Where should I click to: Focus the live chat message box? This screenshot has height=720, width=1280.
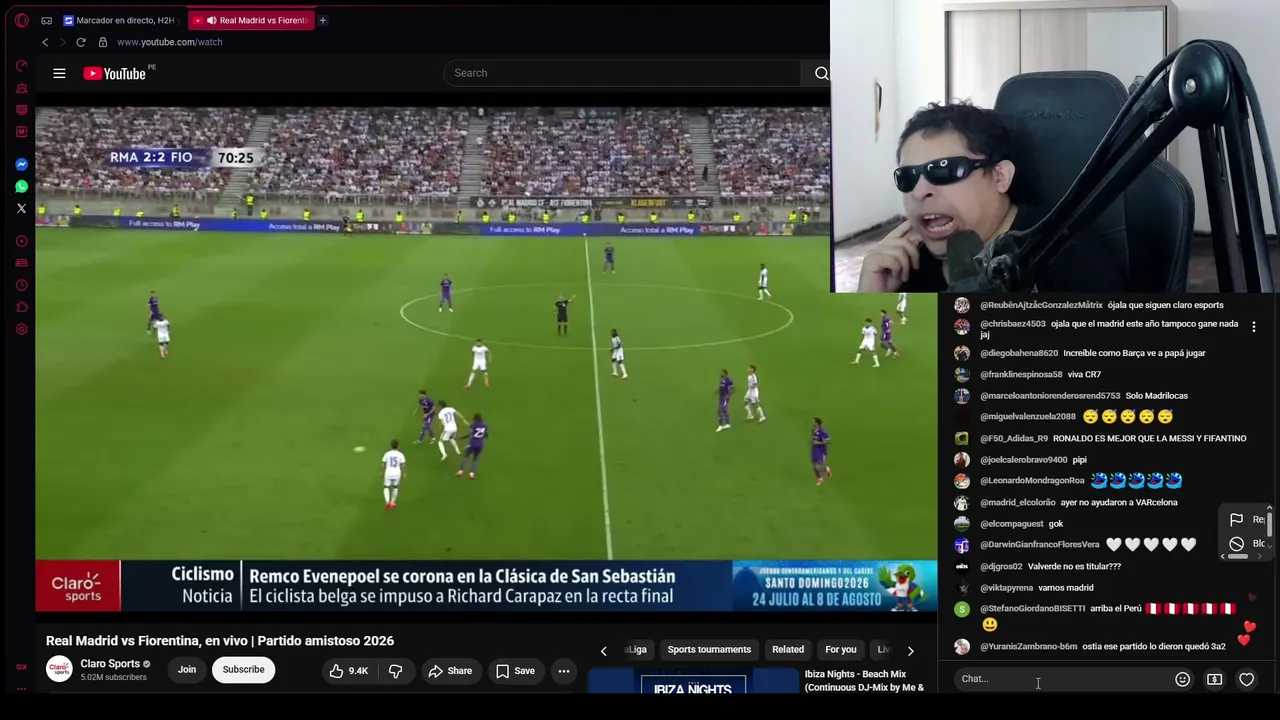point(1062,679)
